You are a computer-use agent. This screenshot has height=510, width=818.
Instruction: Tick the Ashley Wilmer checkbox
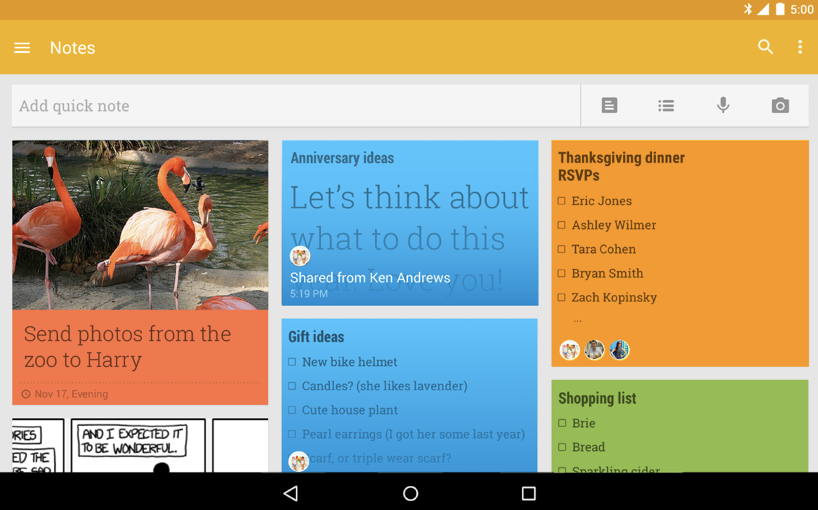coord(562,225)
